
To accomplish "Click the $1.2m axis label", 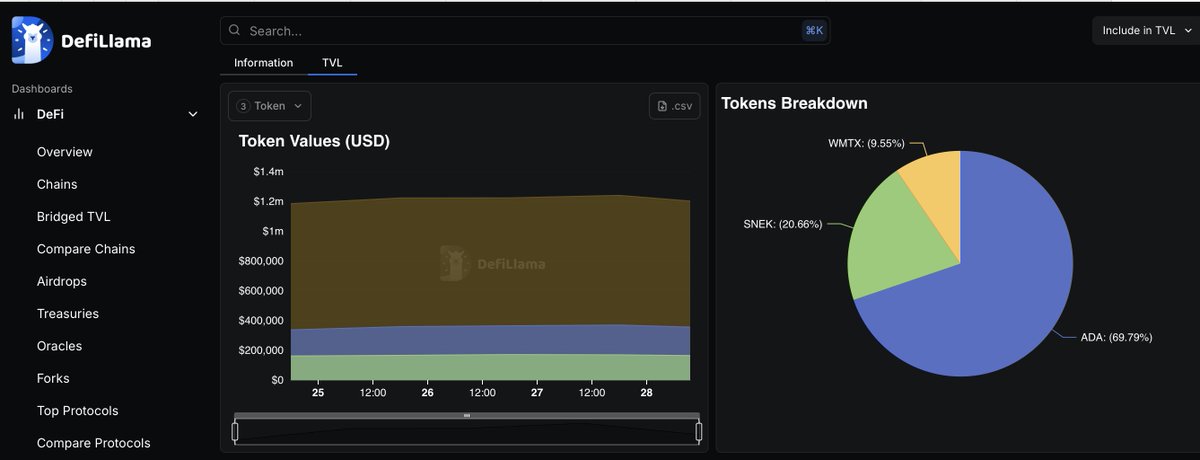I will click(x=268, y=202).
